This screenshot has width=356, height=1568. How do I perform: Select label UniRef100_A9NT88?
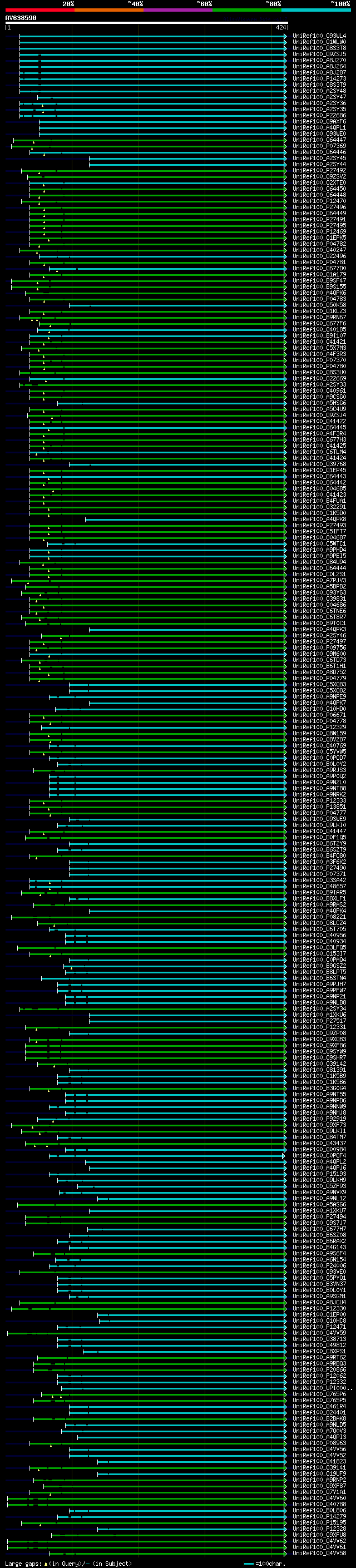(319, 788)
